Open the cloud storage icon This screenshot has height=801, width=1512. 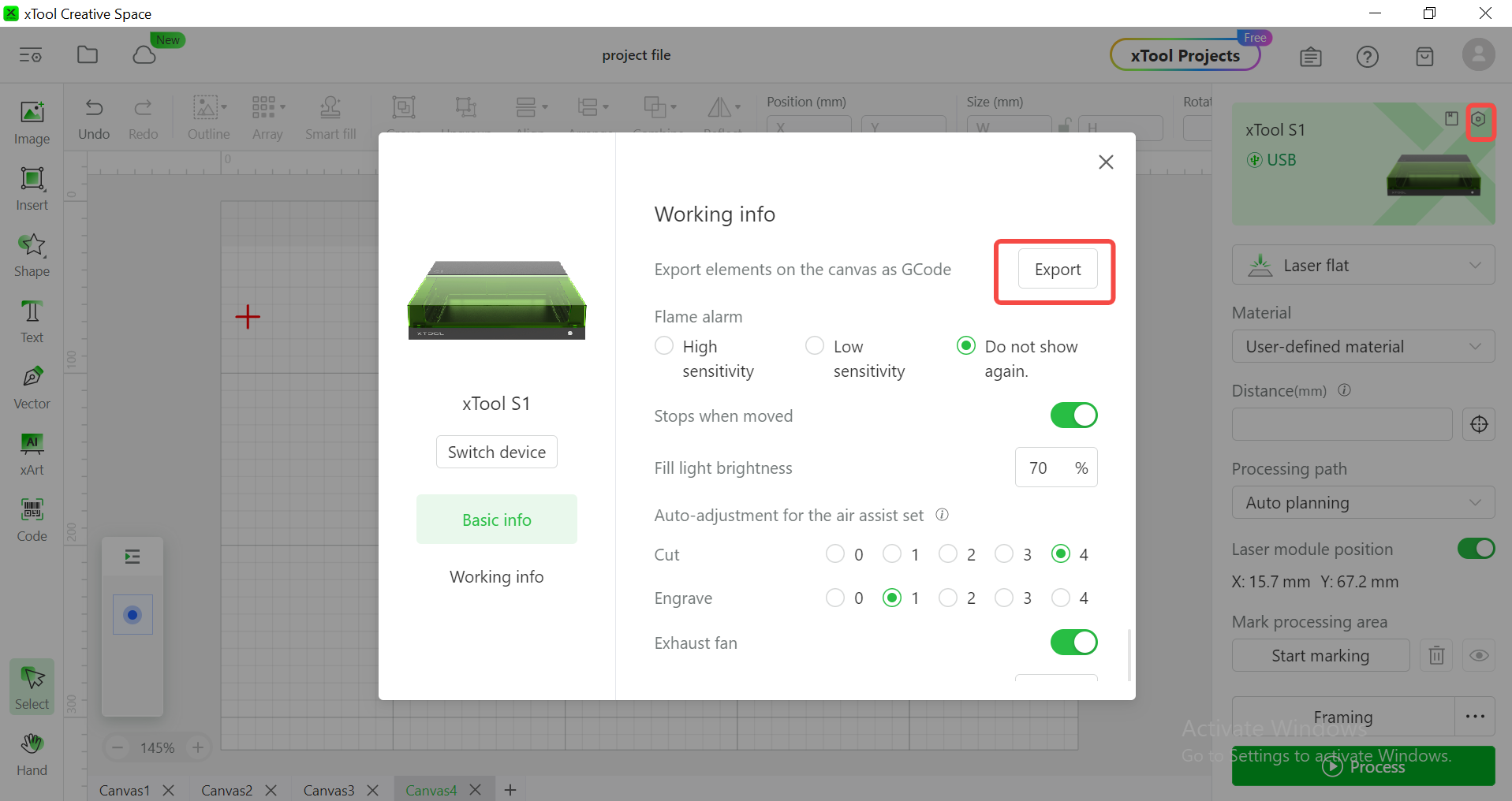click(x=144, y=55)
